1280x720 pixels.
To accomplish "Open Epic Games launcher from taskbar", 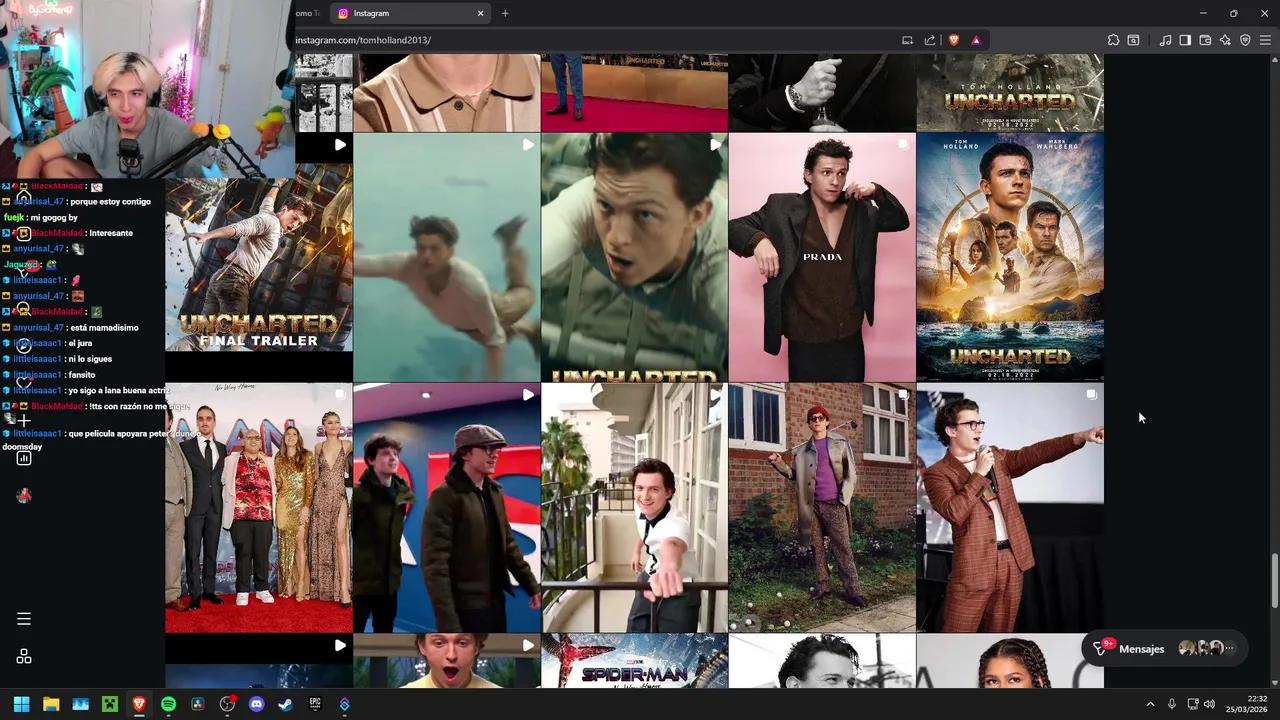I will [315, 704].
